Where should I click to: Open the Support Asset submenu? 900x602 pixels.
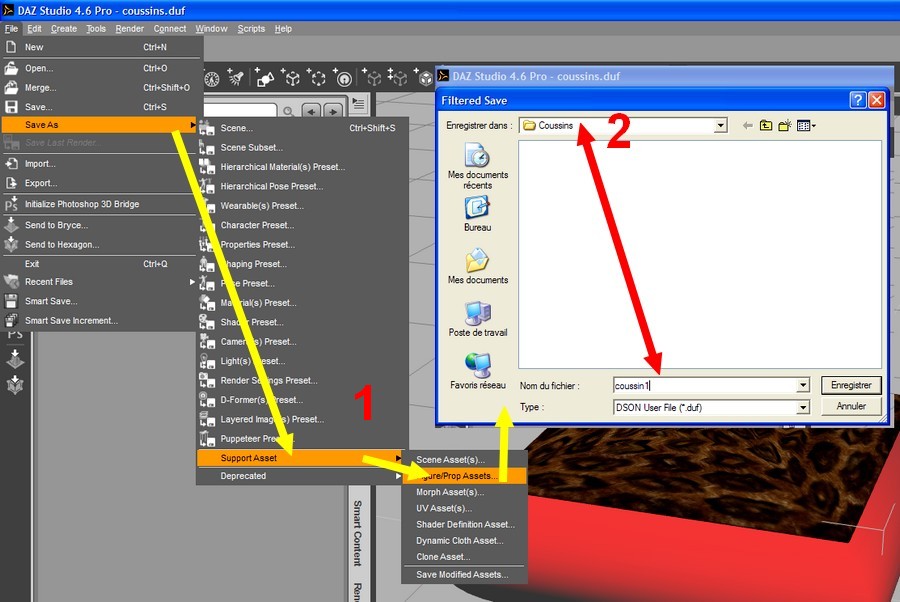[x=301, y=458]
